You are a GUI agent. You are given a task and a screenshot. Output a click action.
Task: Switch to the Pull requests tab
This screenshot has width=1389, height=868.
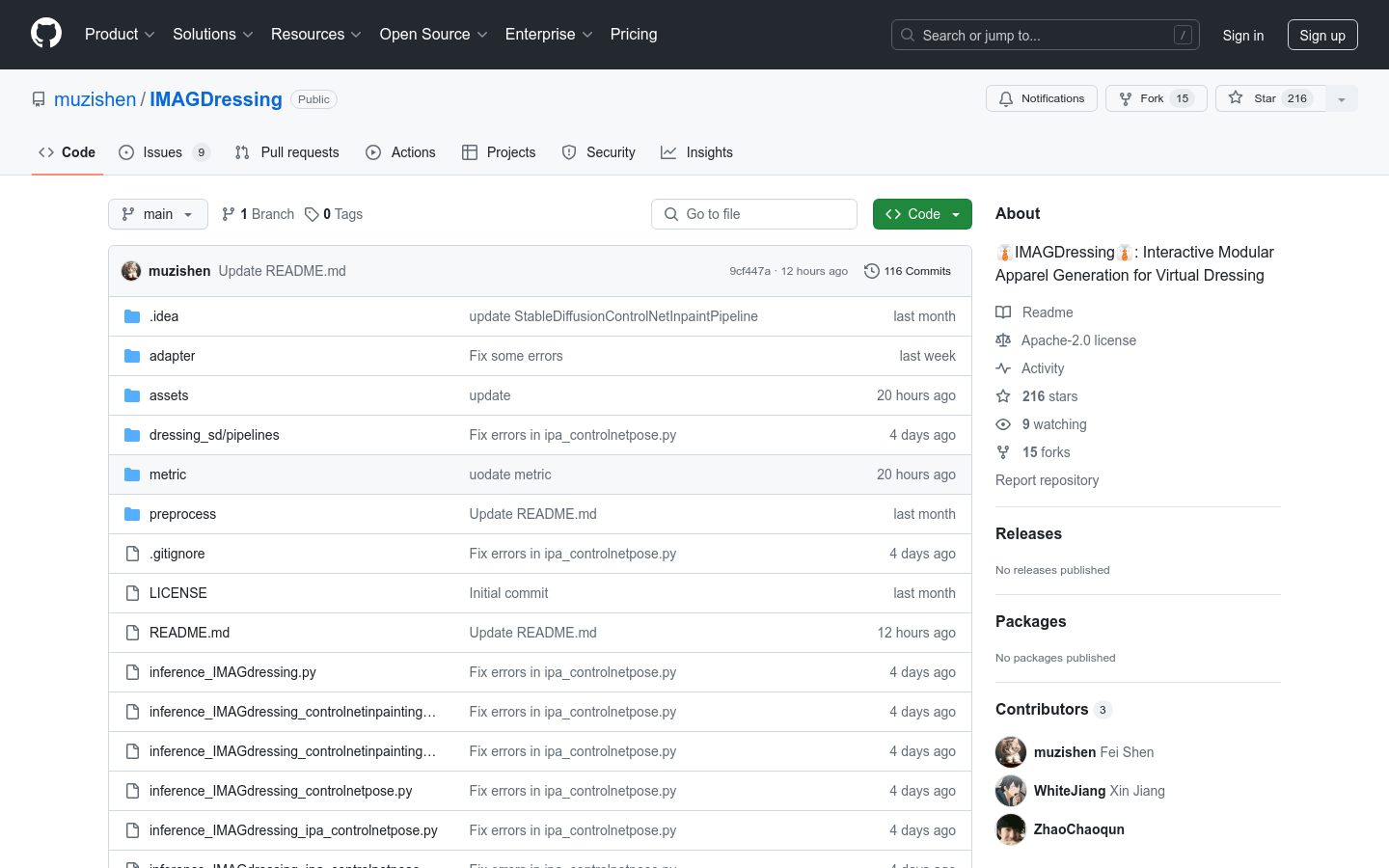287,152
